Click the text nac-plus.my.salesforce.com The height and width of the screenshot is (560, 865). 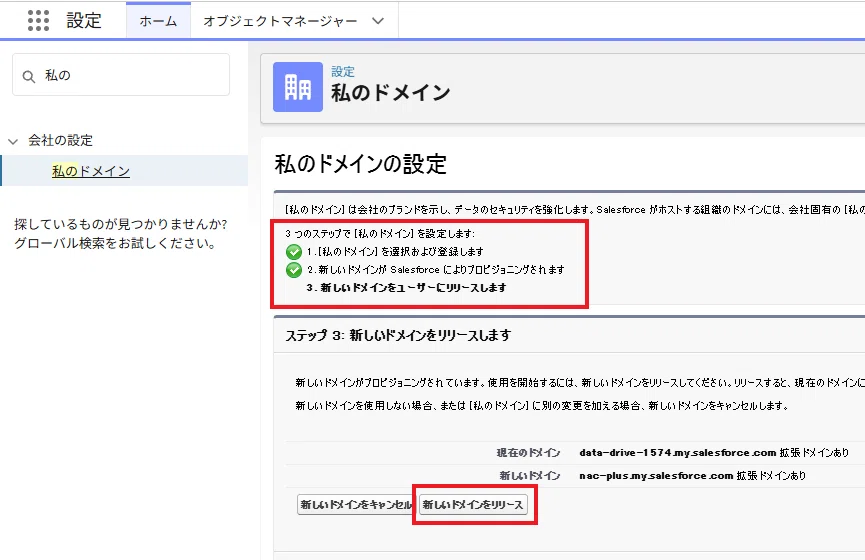click(656, 476)
